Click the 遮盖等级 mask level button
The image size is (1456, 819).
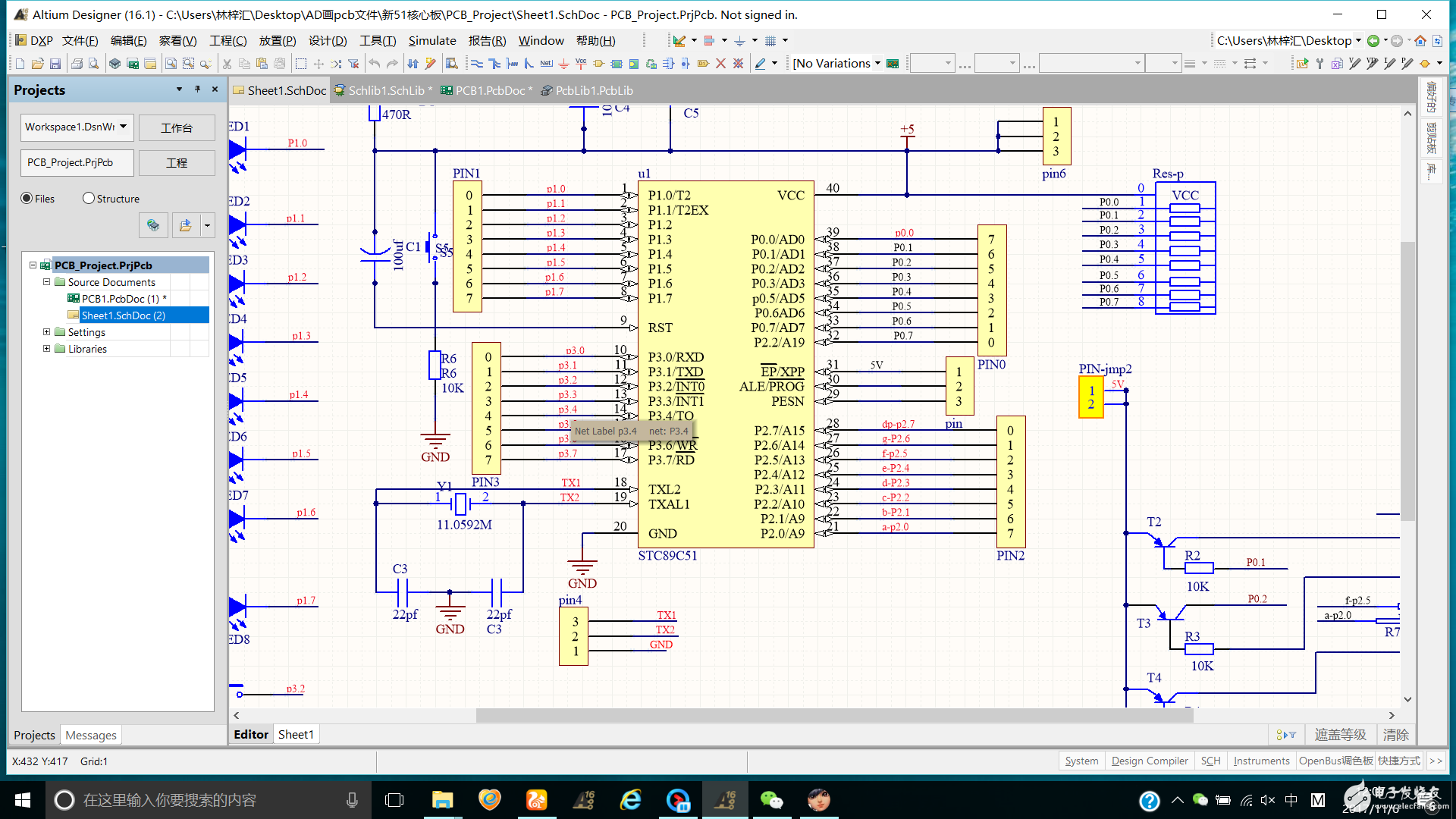[1340, 734]
